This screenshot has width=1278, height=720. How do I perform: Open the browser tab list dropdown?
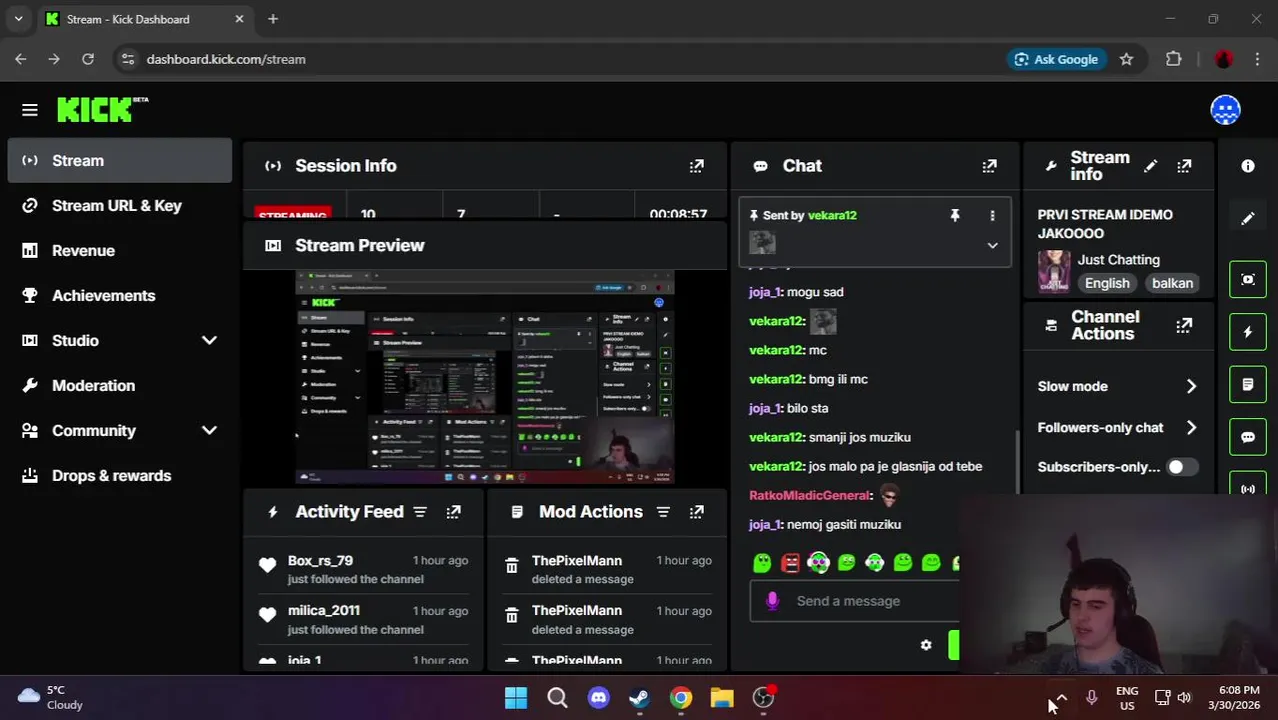click(x=18, y=19)
